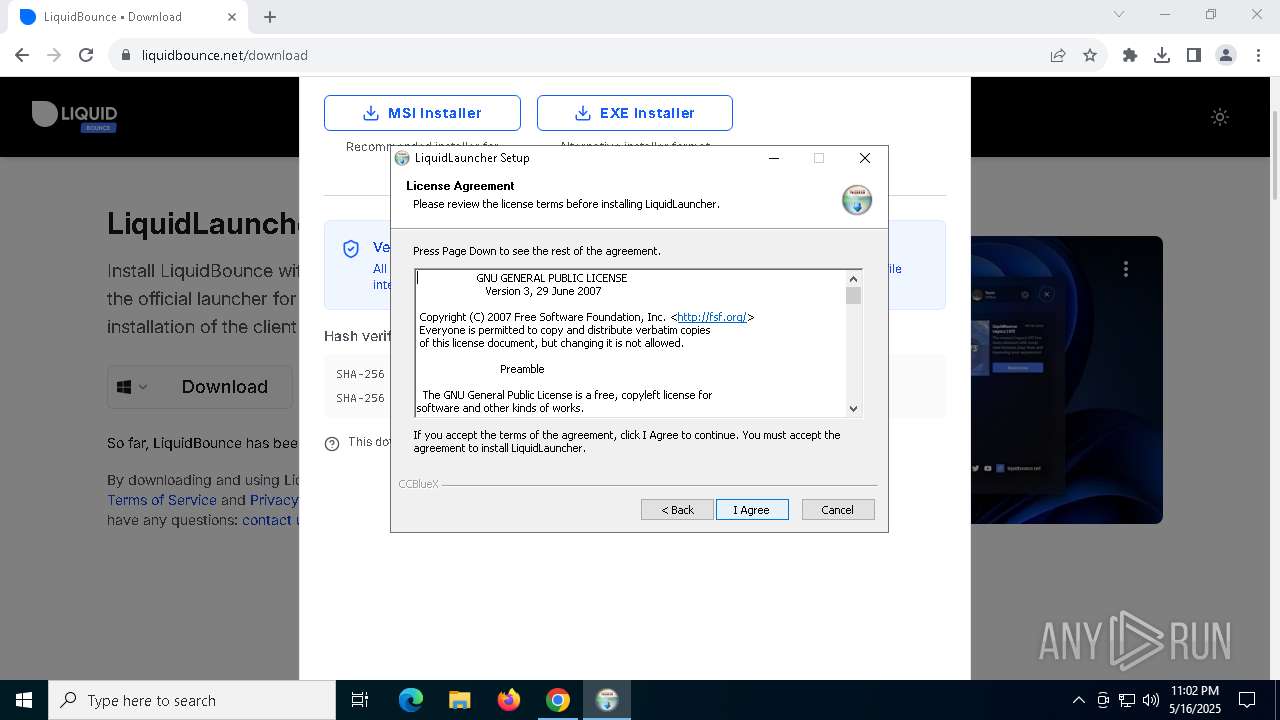Click the license scrollbar up arrow

[x=853, y=279]
